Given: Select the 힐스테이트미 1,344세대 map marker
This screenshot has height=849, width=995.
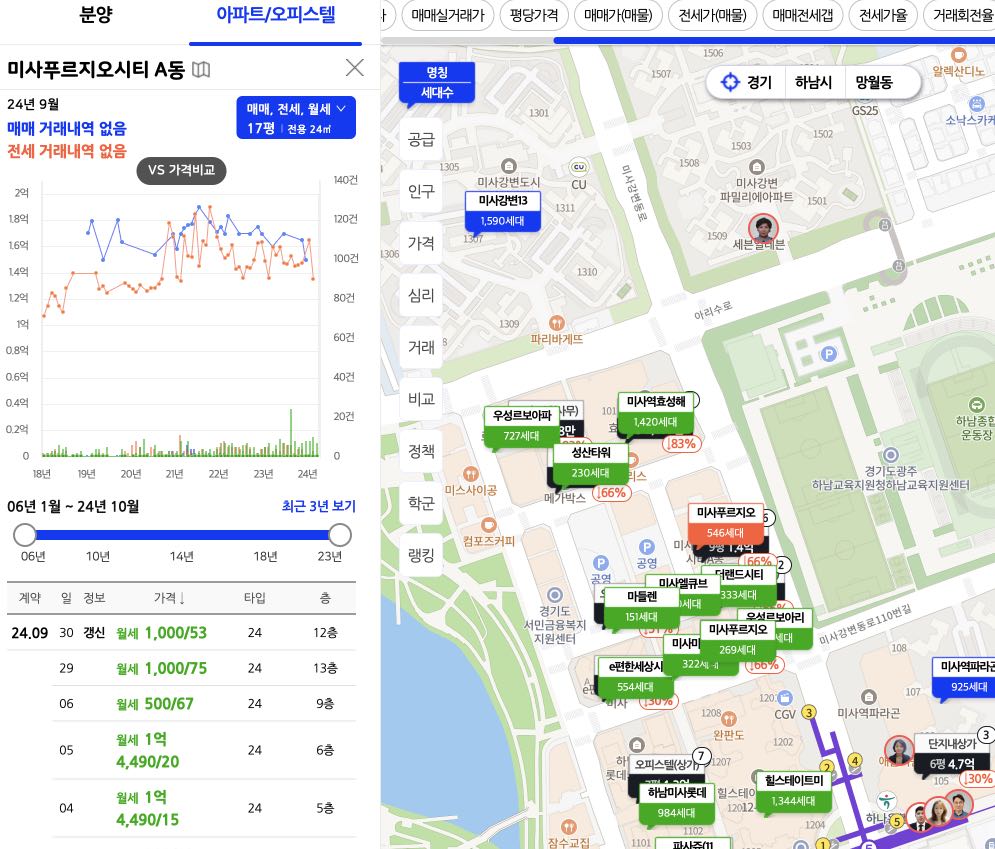Looking at the screenshot, I should pyautogui.click(x=793, y=791).
